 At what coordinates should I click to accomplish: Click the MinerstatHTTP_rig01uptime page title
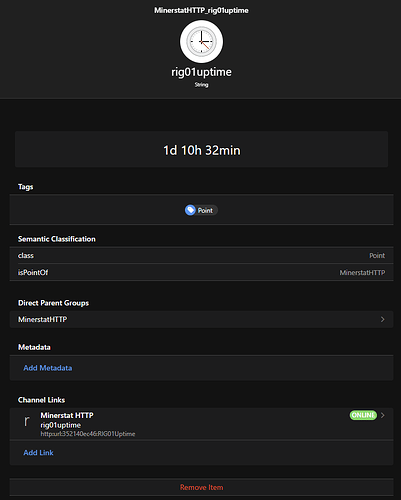201,10
